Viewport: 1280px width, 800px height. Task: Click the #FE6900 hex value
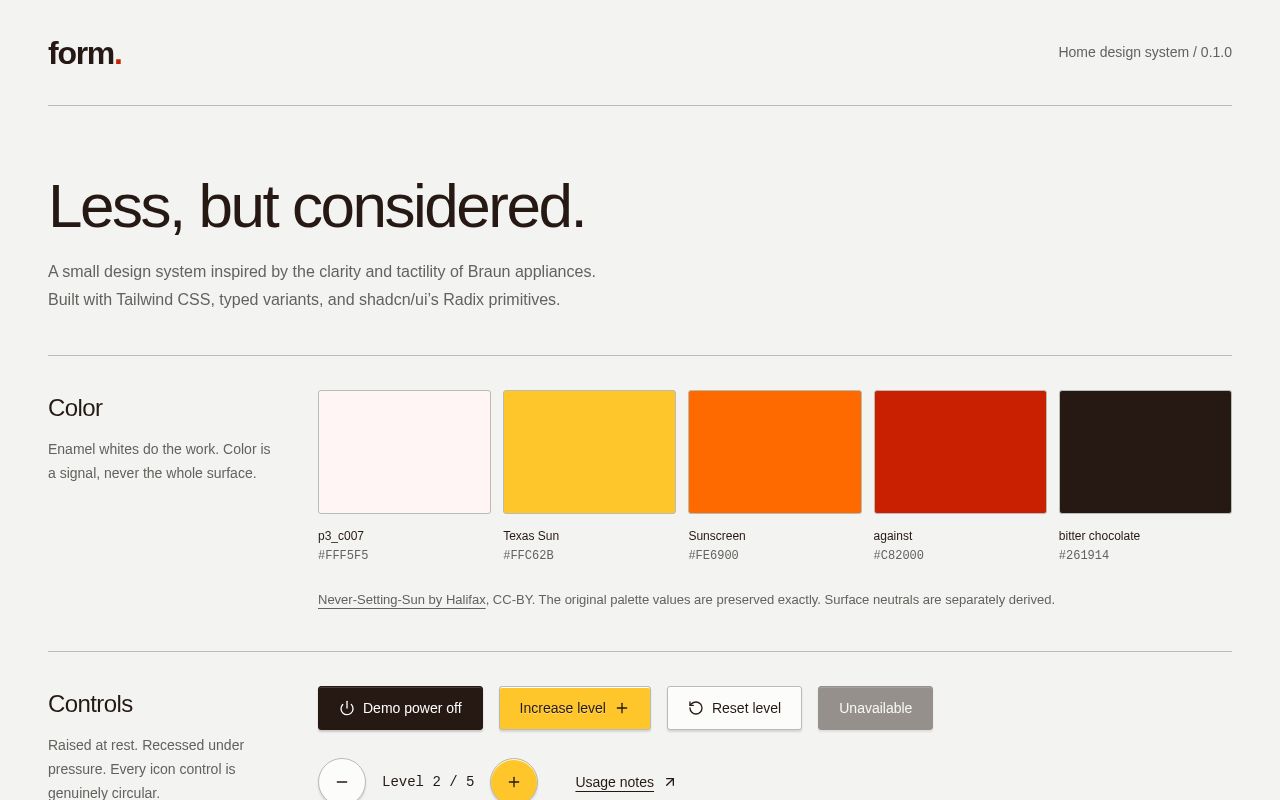713,556
